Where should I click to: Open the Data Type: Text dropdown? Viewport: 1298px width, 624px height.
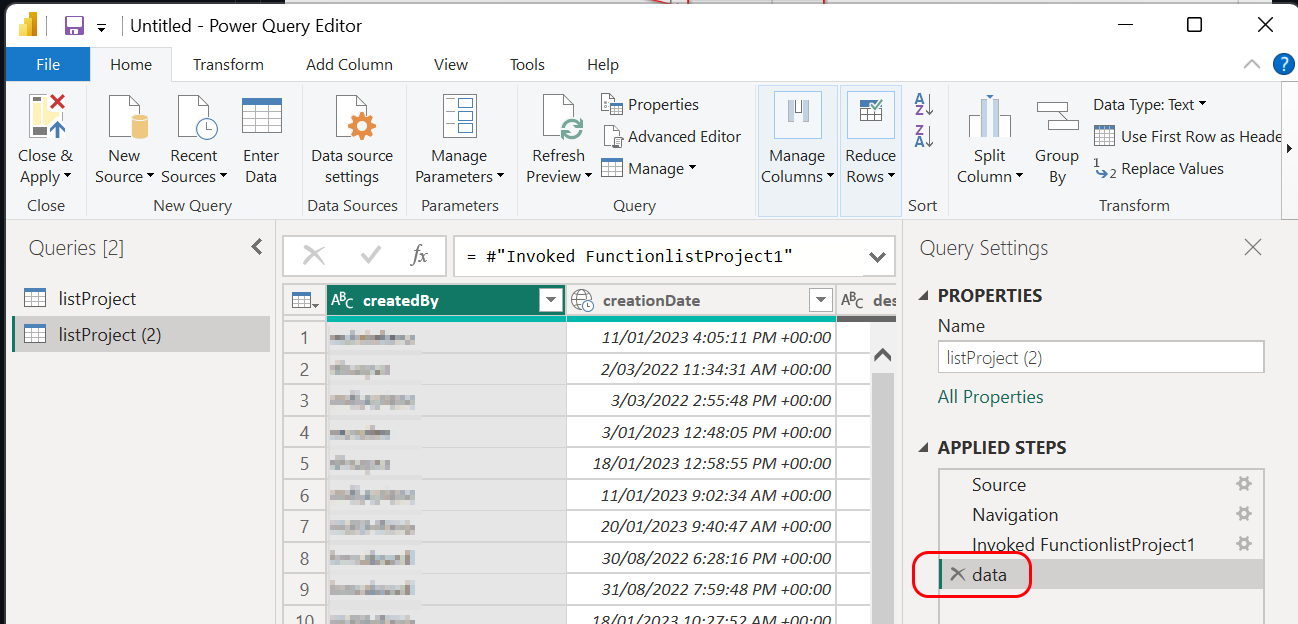click(1149, 104)
